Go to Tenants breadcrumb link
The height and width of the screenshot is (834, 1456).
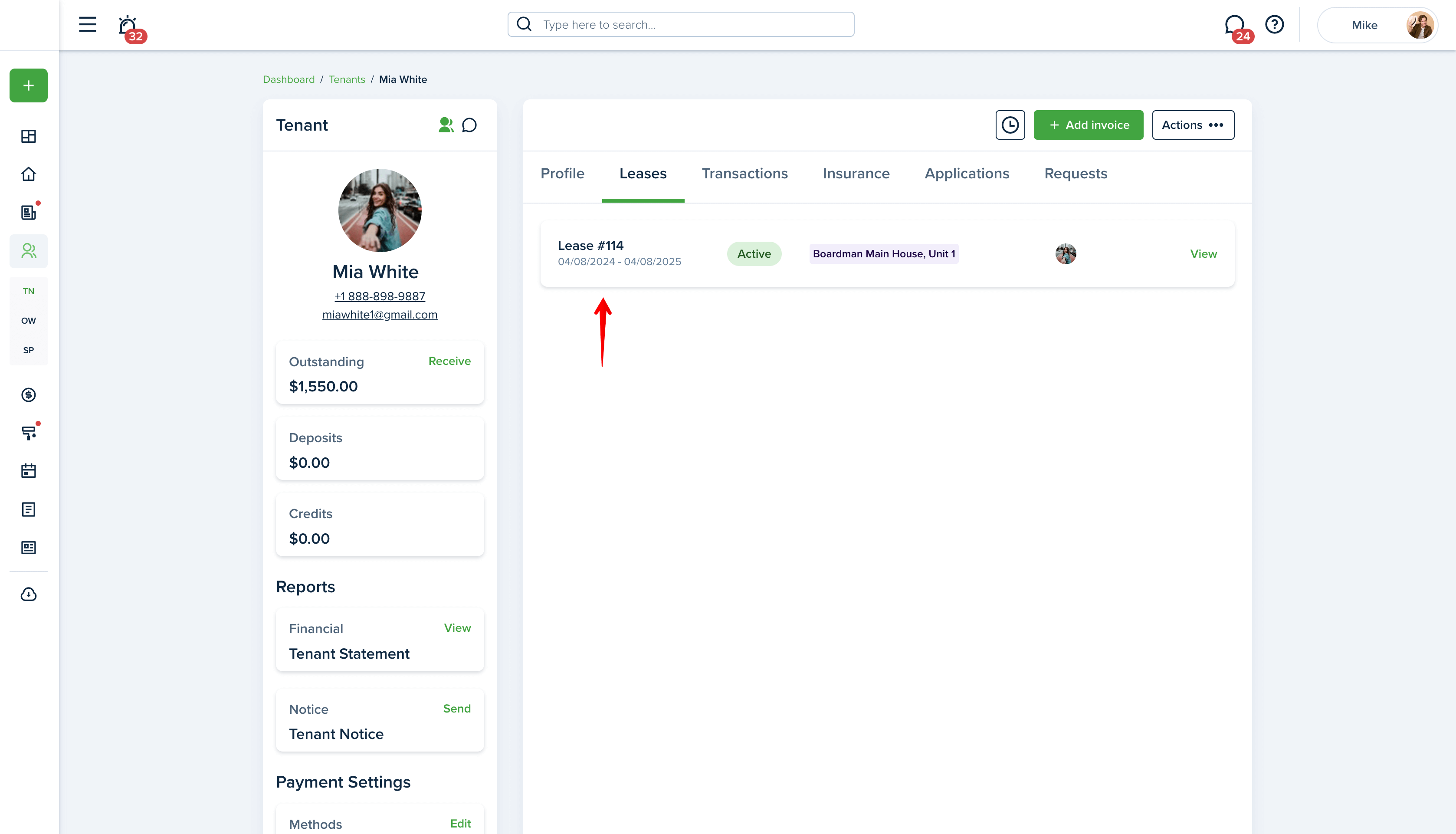tap(347, 79)
